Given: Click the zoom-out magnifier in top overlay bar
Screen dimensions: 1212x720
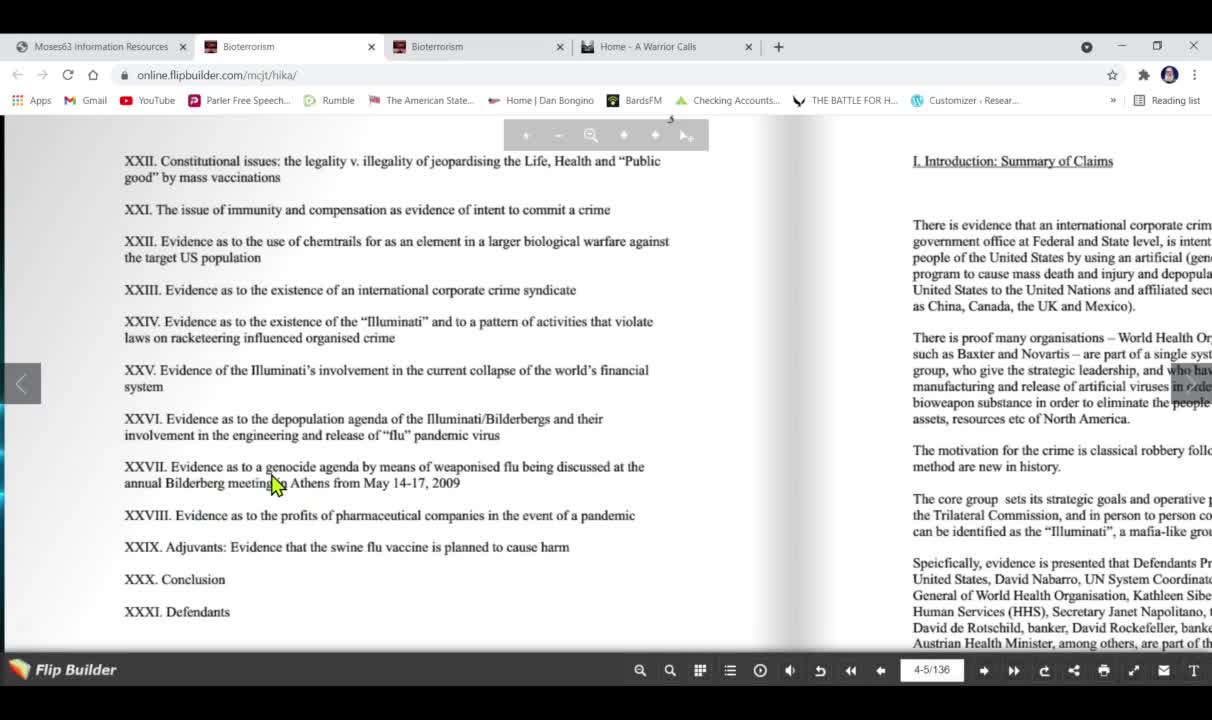Looking at the screenshot, I should pyautogui.click(x=591, y=135).
